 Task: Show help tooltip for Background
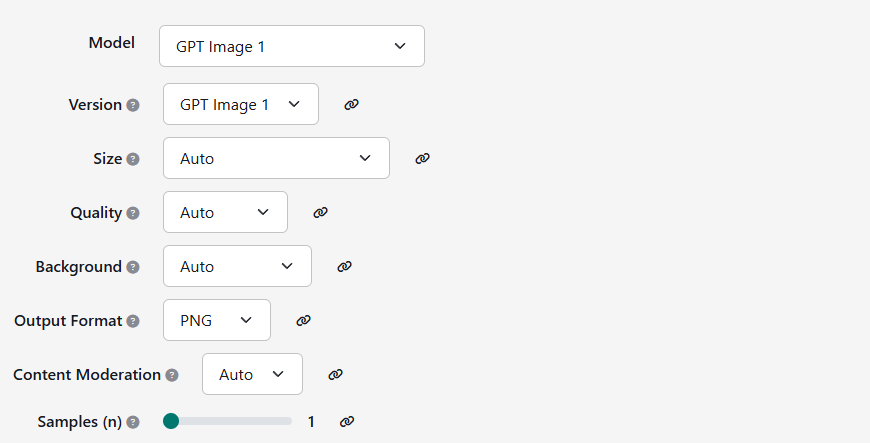(x=133, y=267)
